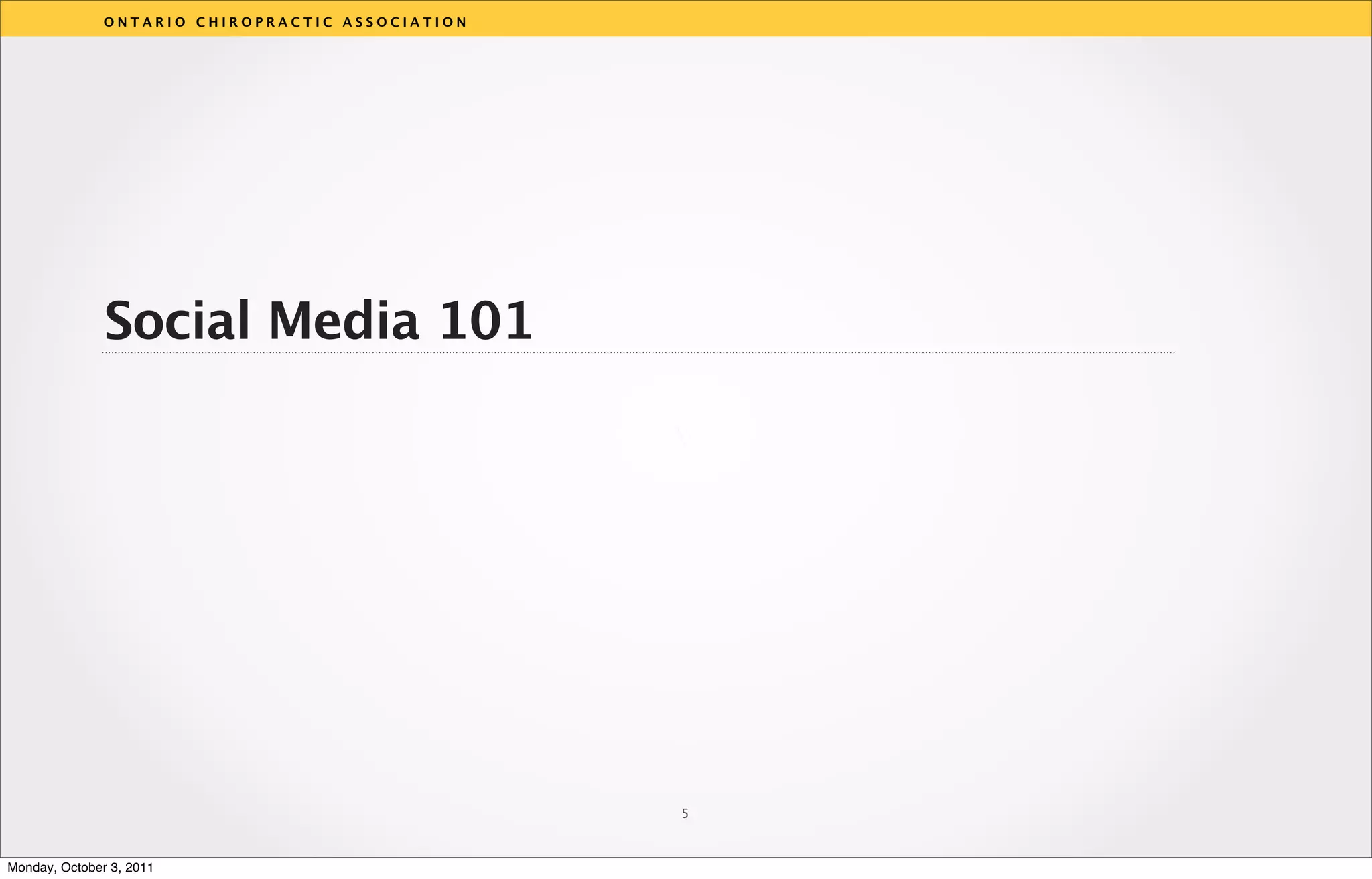Click the final N of ASSOCIATION
1372x879 pixels.
pos(461,22)
